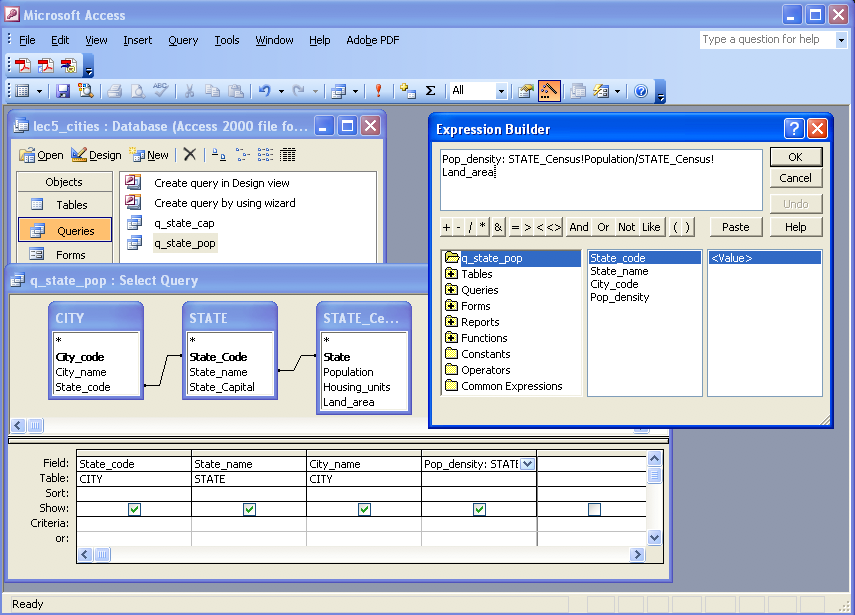Expand the Tables folder in Expression Builder
Image resolution: width=855 pixels, height=615 pixels.
pos(452,274)
